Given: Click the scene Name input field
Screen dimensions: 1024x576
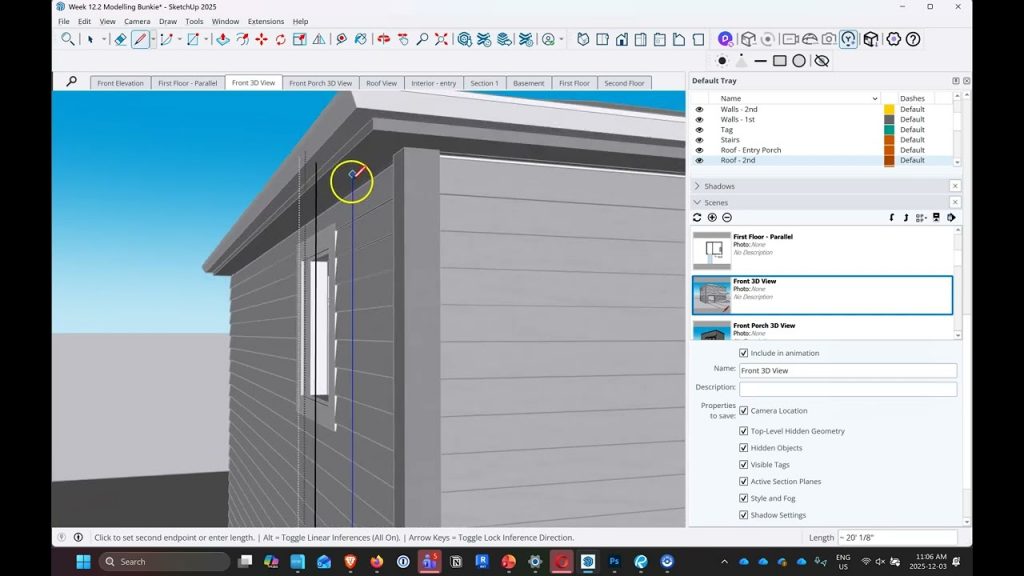Looking at the screenshot, I should click(847, 370).
